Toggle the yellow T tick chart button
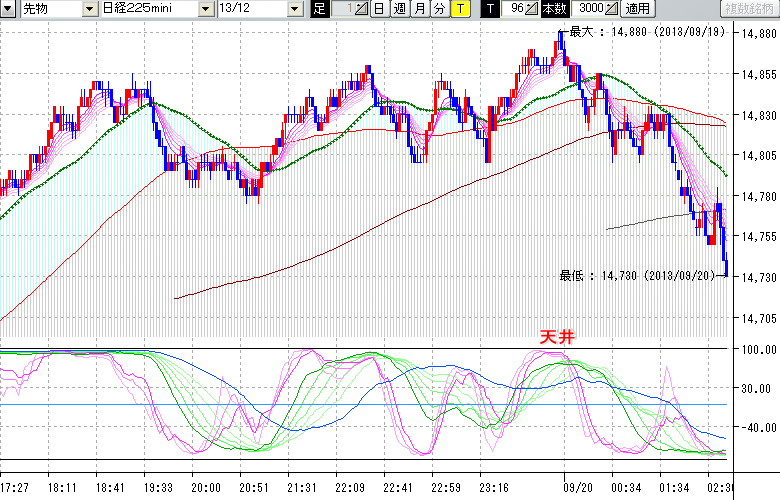The width and height of the screenshot is (780, 500). point(459,9)
